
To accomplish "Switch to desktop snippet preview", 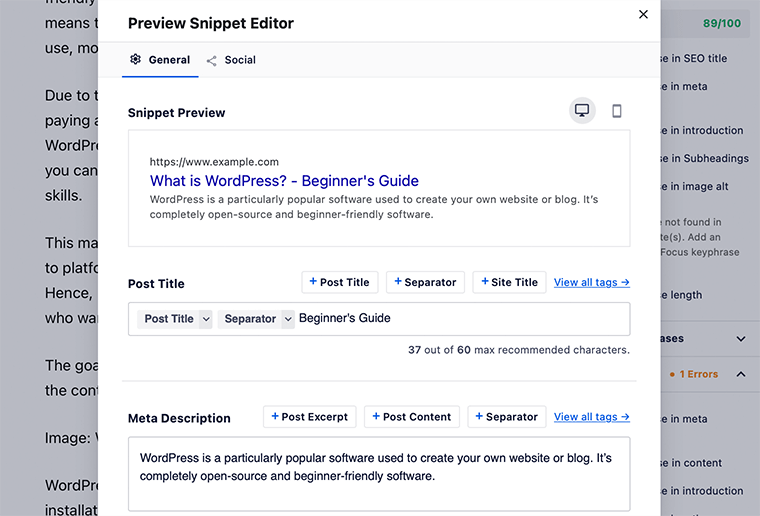I will point(582,111).
